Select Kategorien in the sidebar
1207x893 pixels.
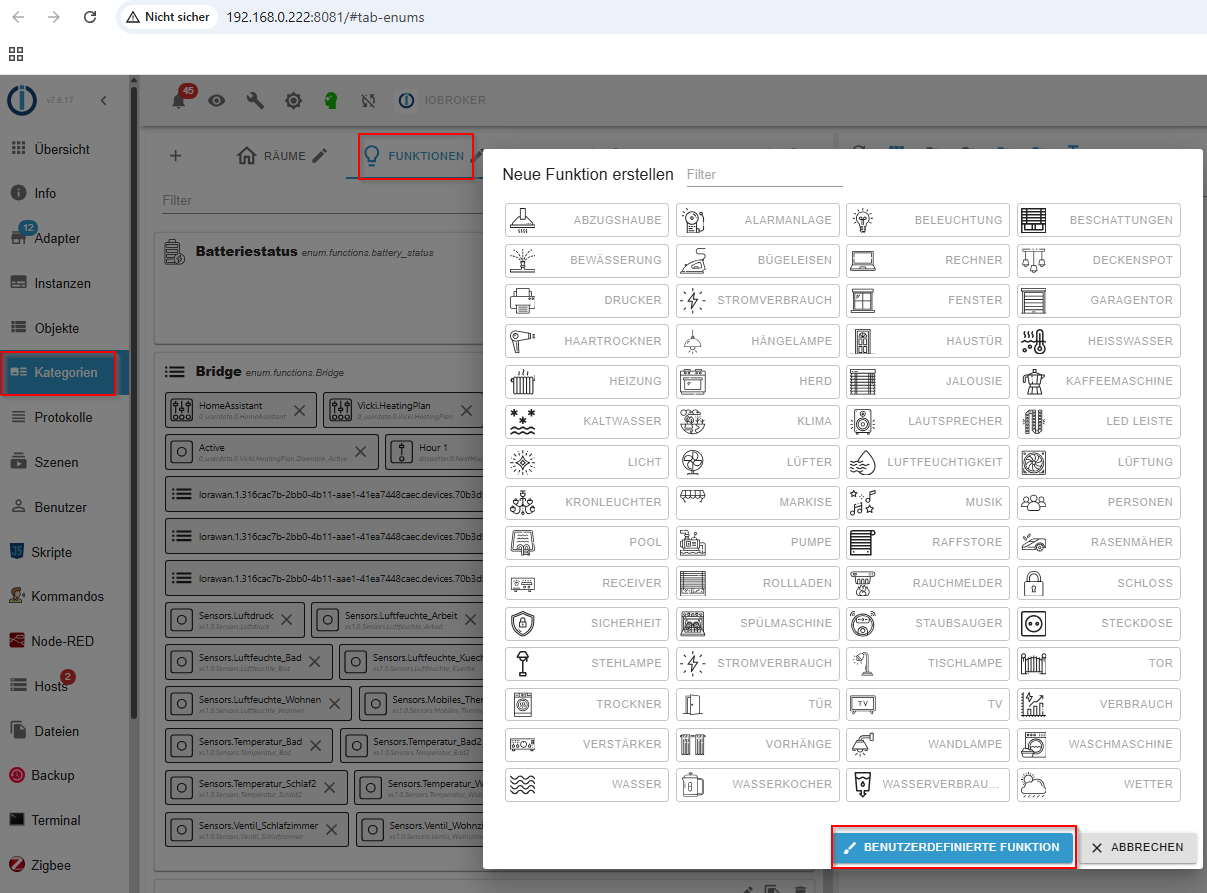point(64,372)
